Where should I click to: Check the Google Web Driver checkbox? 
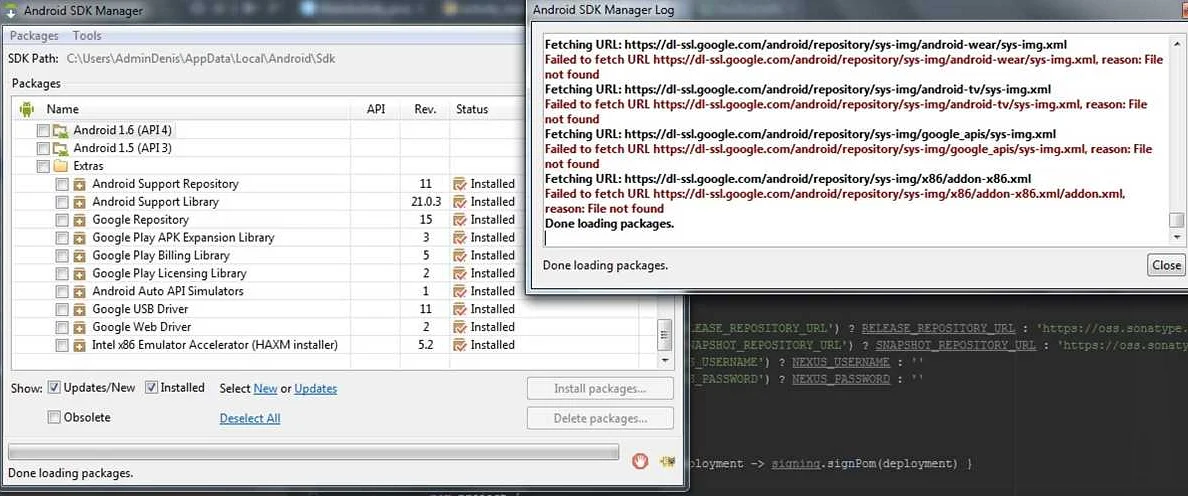62,327
